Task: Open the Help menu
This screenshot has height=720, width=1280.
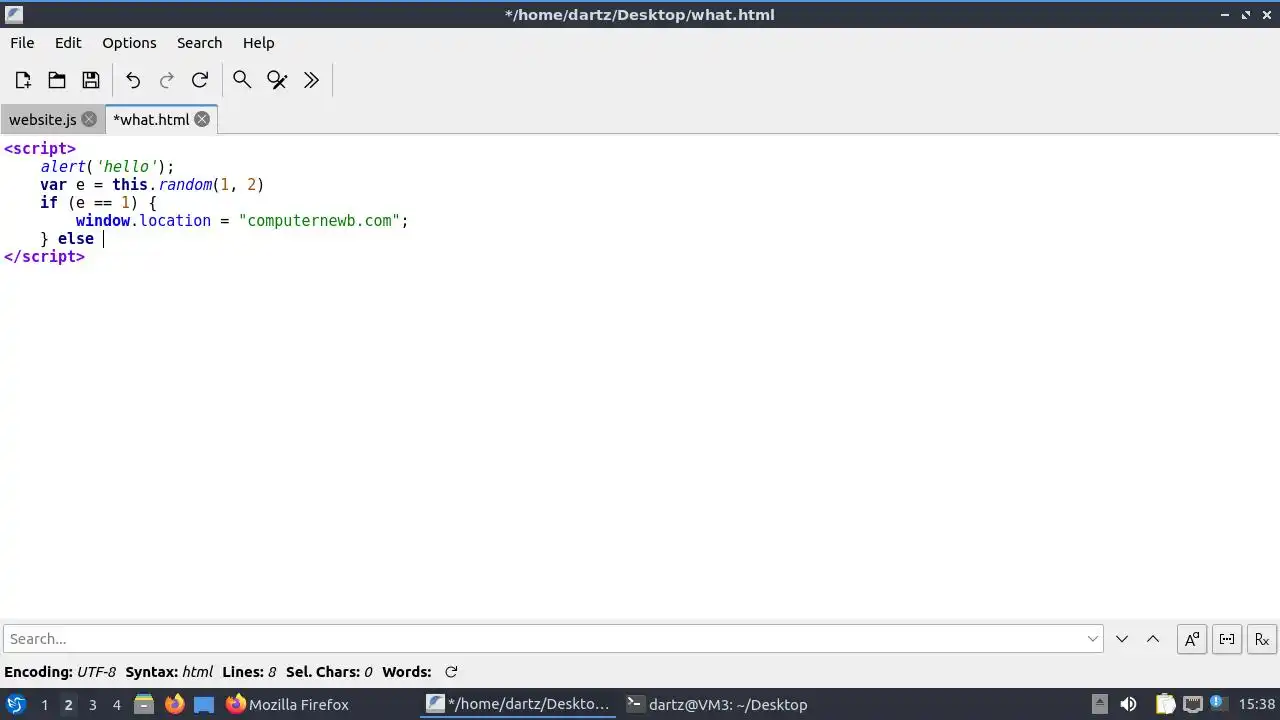Action: point(258,43)
